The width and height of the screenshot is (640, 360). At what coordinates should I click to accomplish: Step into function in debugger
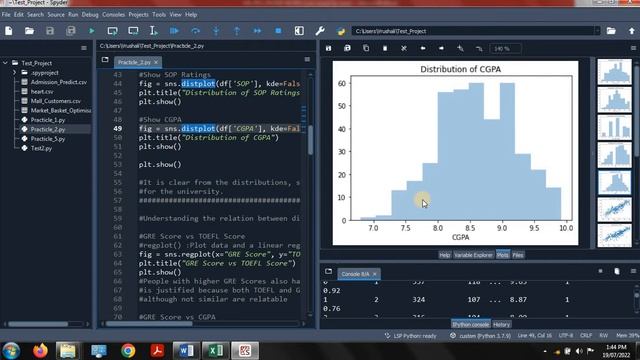216,31
